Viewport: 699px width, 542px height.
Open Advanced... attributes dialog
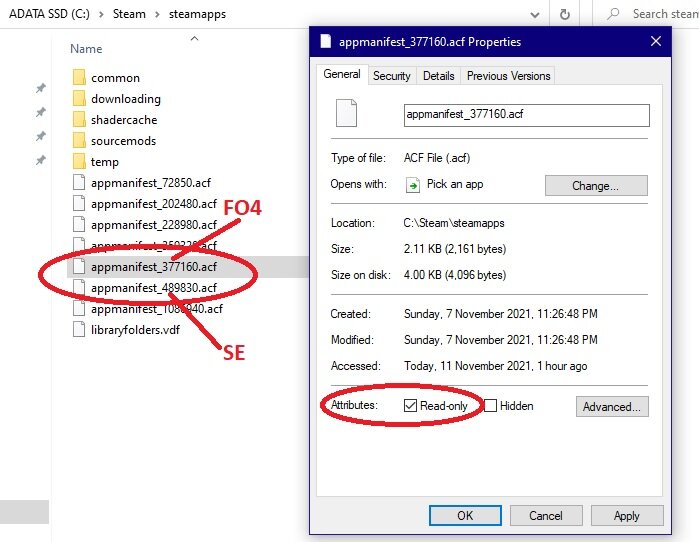click(x=612, y=406)
